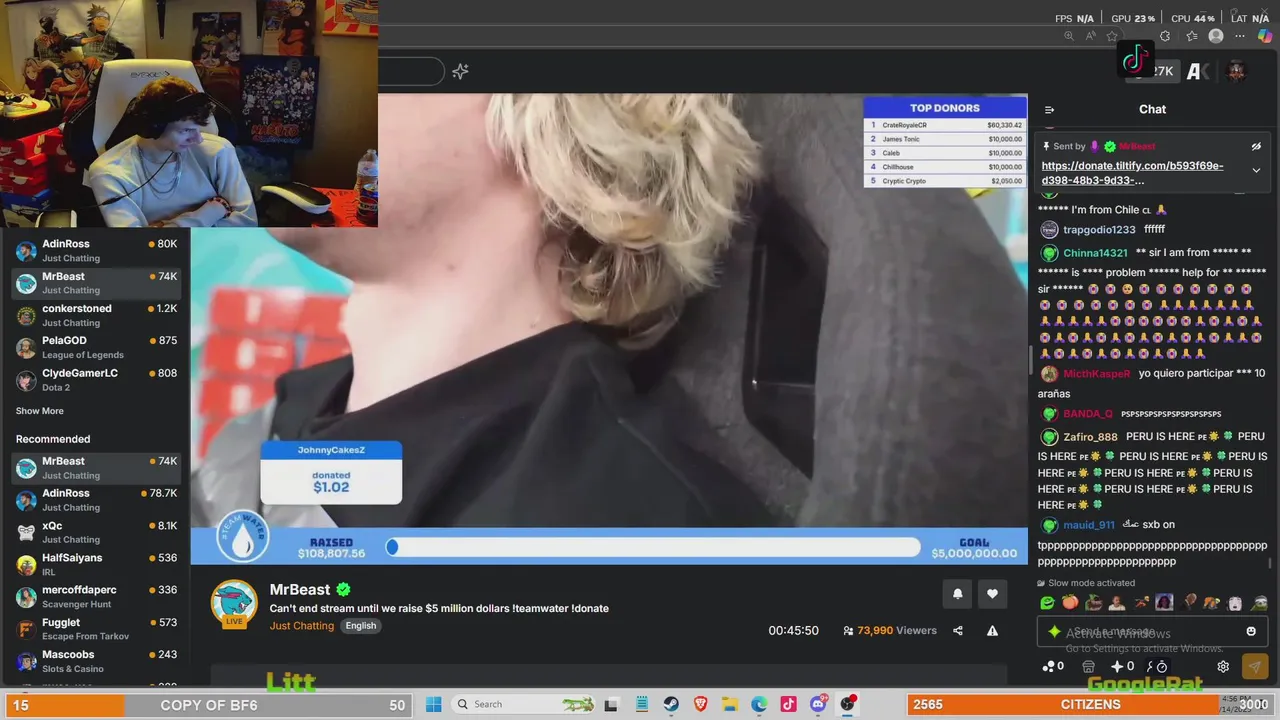Open xQc channel in Recommended

coord(95,532)
